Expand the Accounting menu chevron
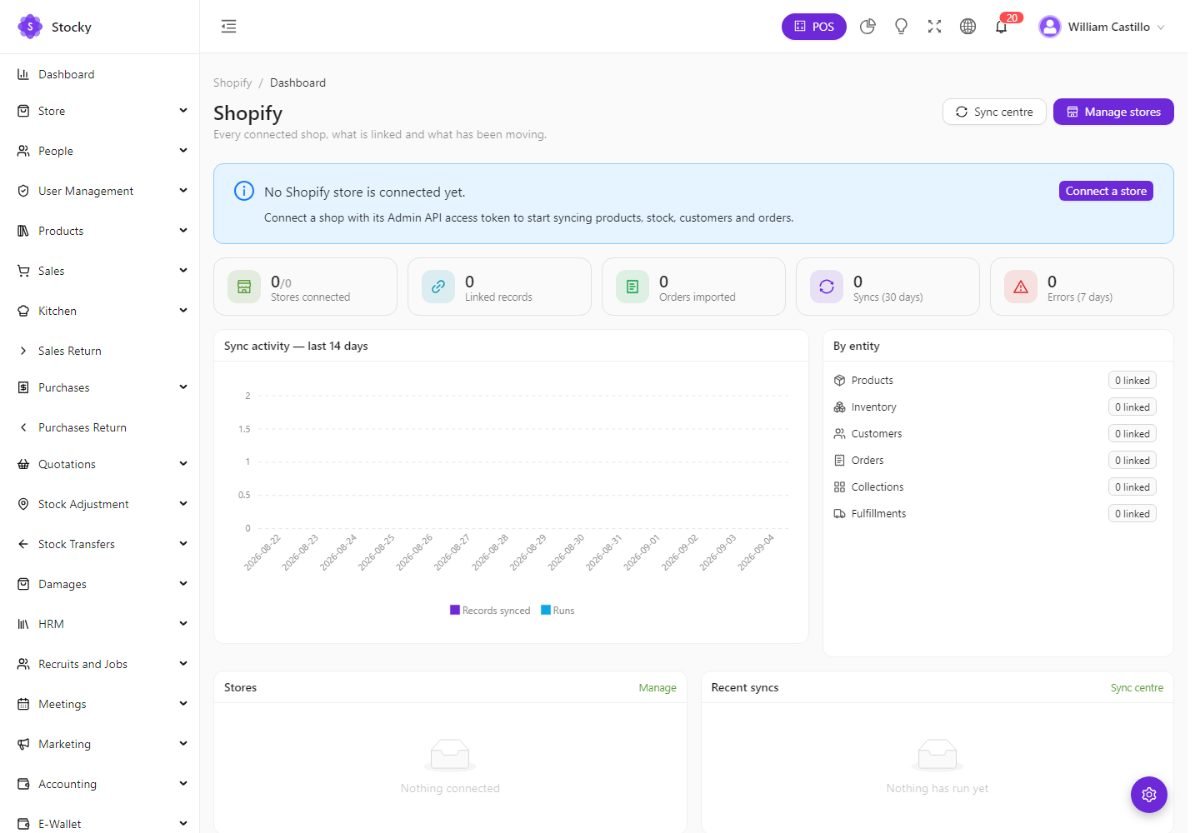The width and height of the screenshot is (1200, 833). [183, 784]
